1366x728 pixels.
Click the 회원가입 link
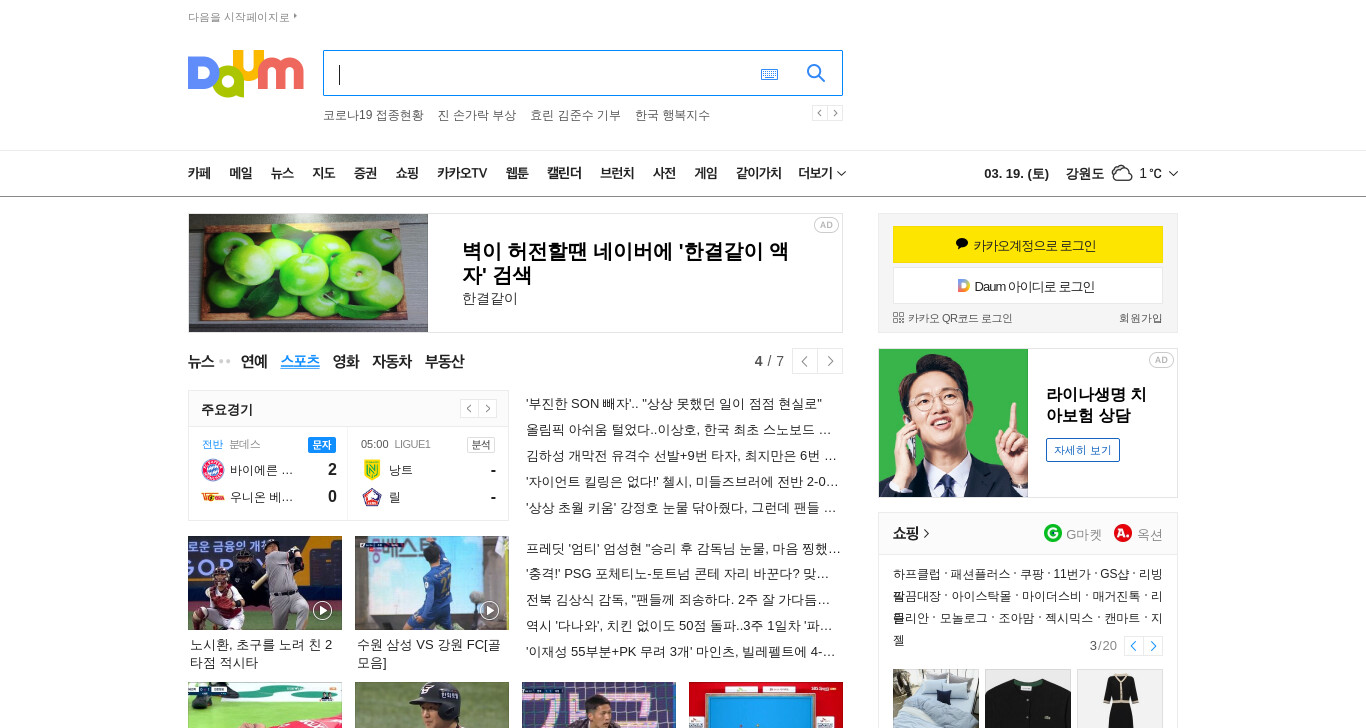1141,318
